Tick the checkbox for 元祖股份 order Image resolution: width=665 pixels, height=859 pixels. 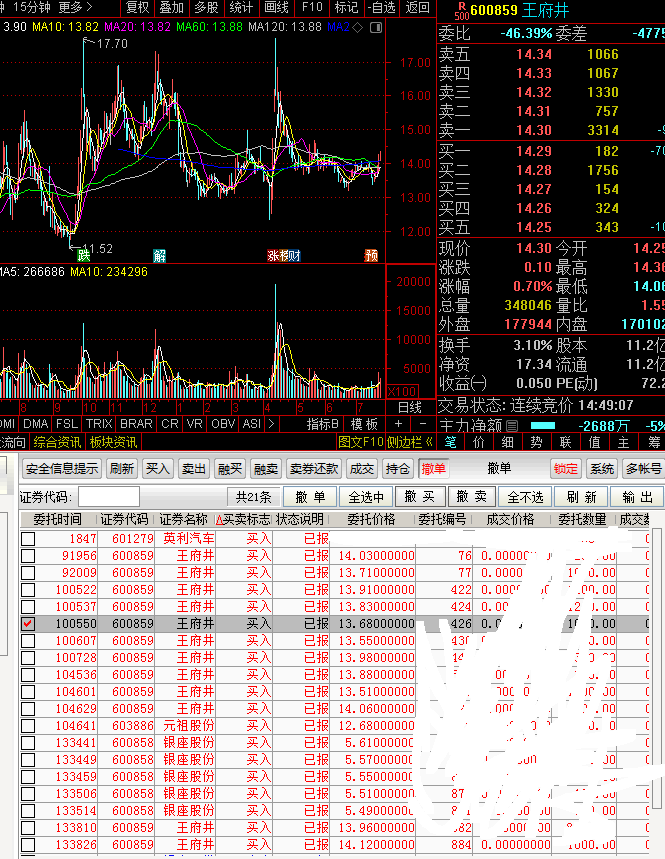(28, 725)
